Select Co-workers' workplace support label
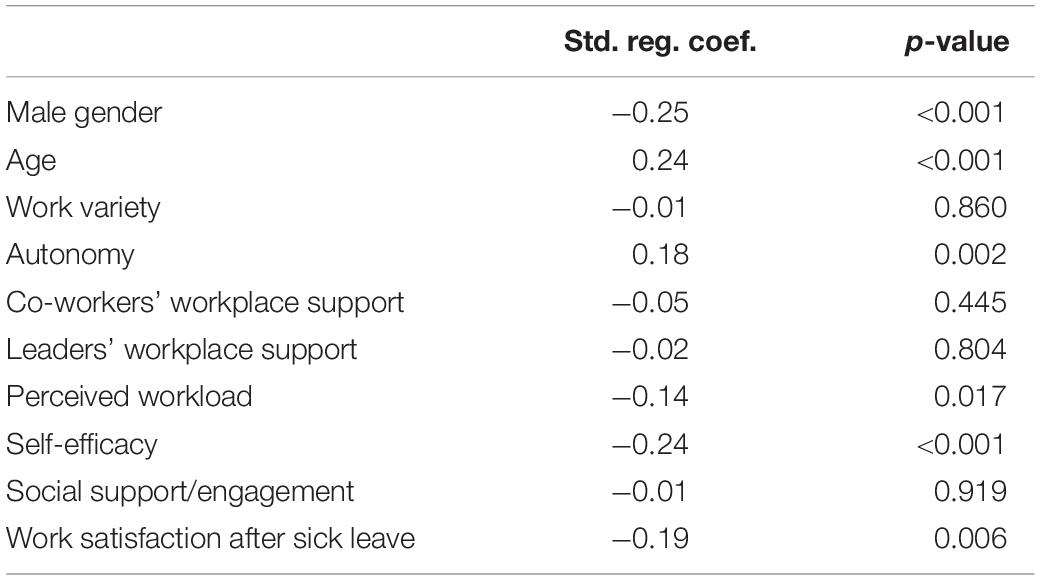Image resolution: width=1040 pixels, height=580 pixels. (205, 303)
